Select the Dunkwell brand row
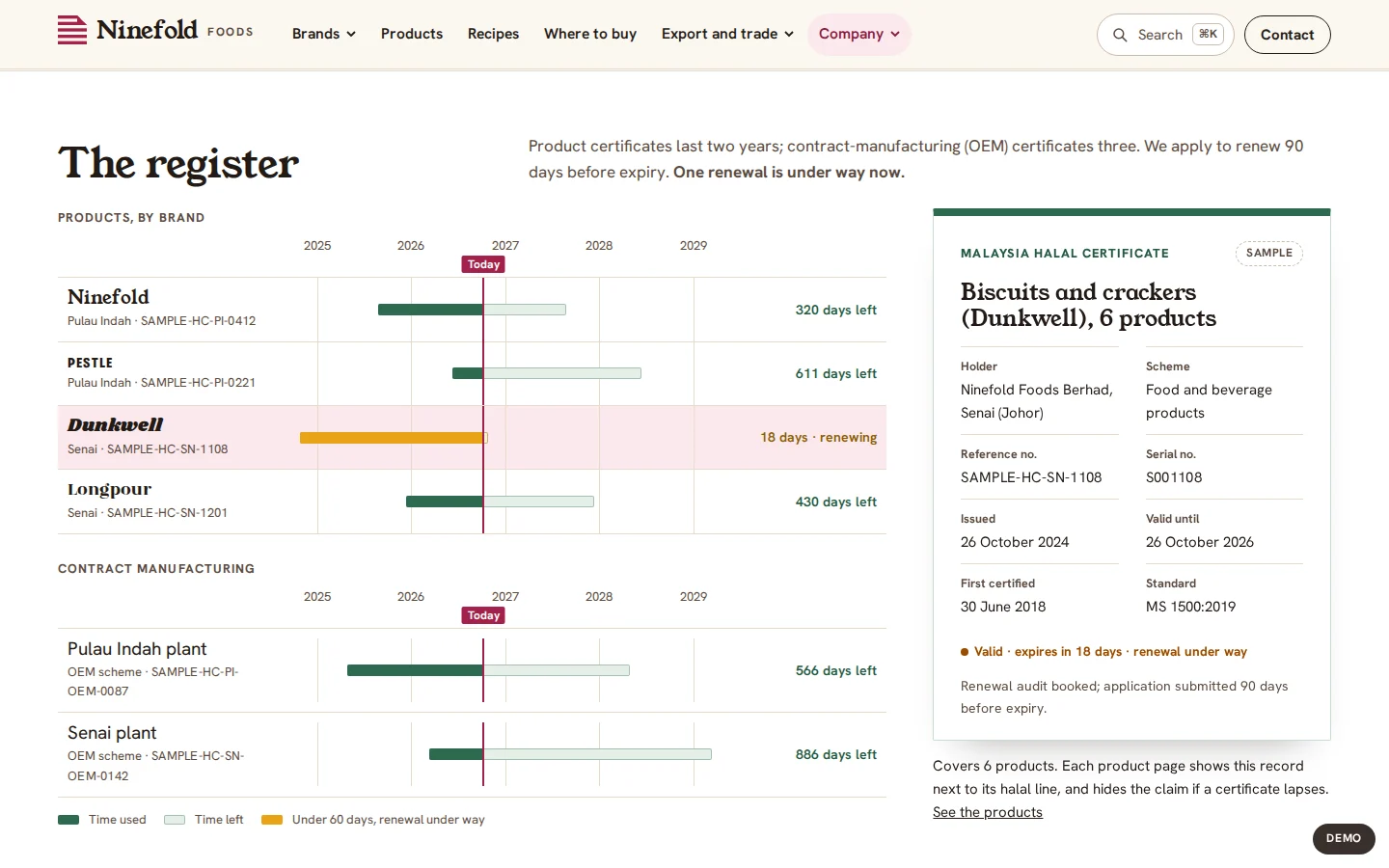This screenshot has height=868, width=1389. (472, 437)
